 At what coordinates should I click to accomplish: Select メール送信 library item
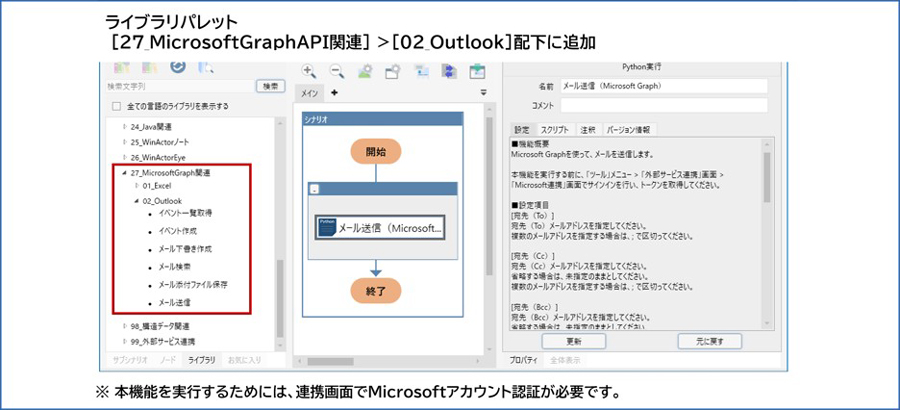[x=174, y=302]
